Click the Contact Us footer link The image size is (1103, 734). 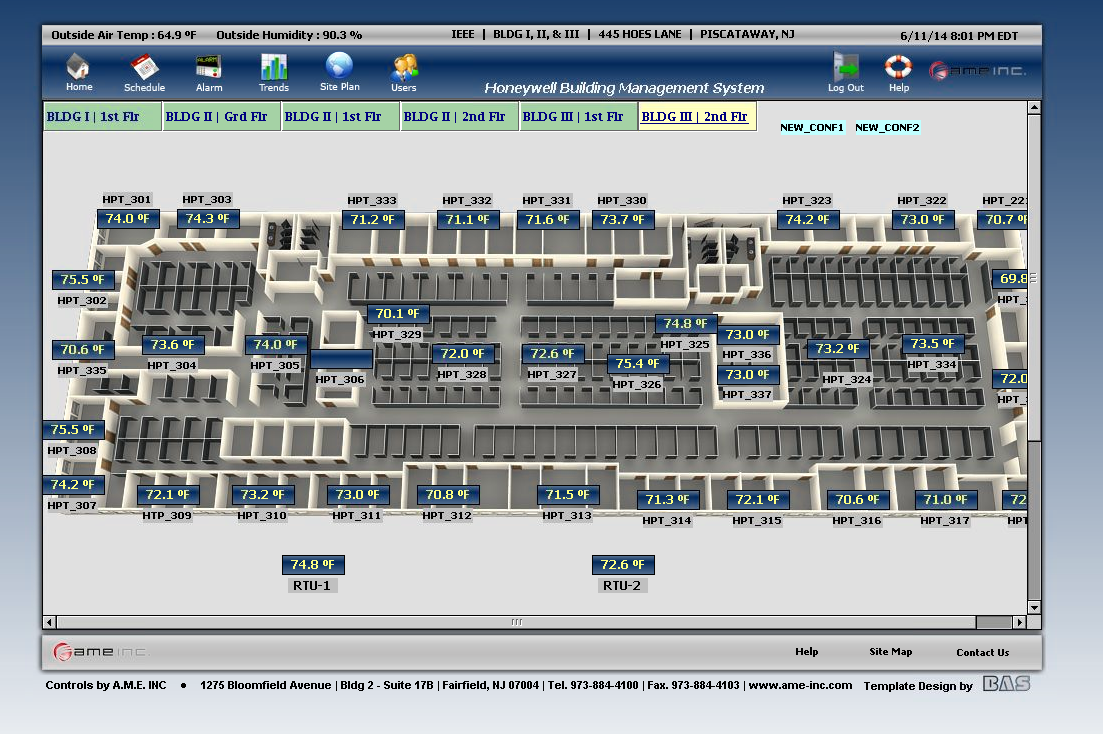[982, 652]
